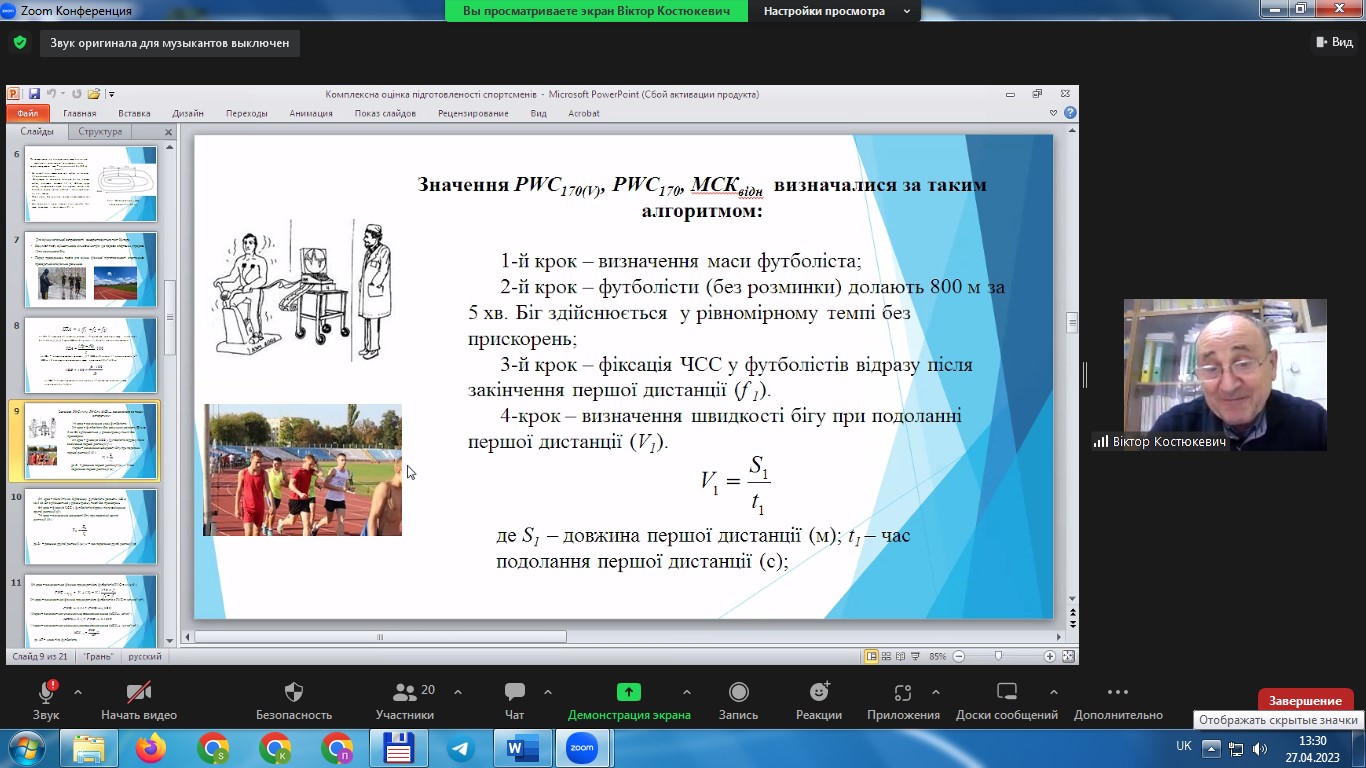Image resolution: width=1366 pixels, height=768 pixels.
Task: Open the Security shield icon
Action: click(294, 693)
